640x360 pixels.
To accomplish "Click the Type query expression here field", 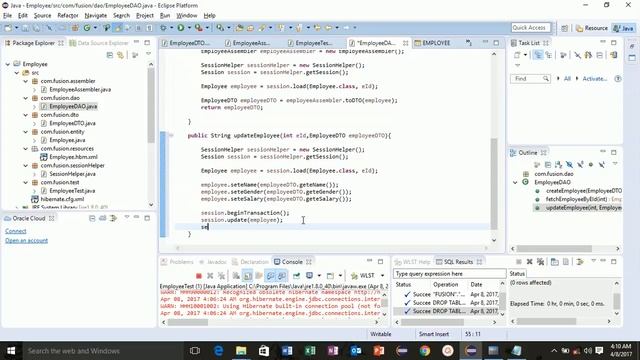I will click(x=449, y=273).
